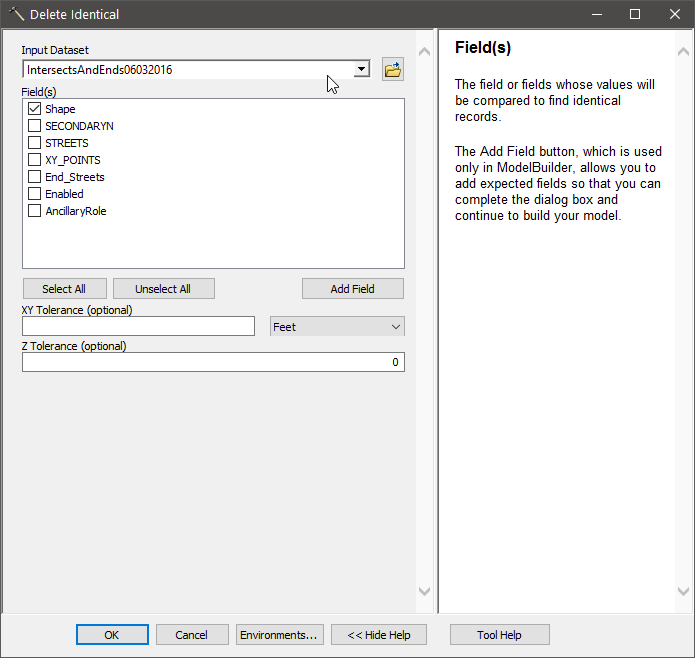Confirm with the OK button
695x658 pixels.
point(112,635)
